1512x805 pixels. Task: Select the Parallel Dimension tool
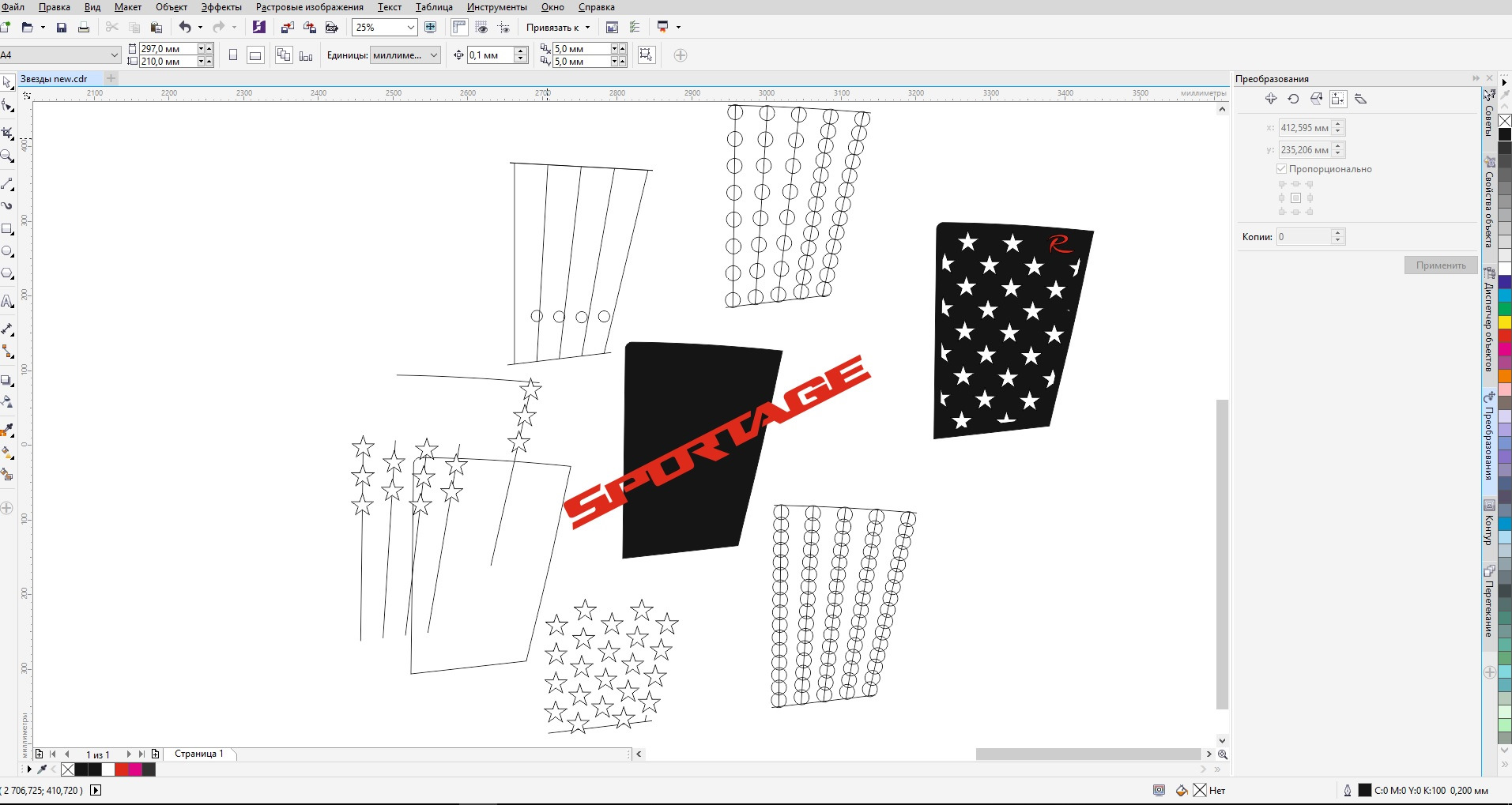click(7, 329)
